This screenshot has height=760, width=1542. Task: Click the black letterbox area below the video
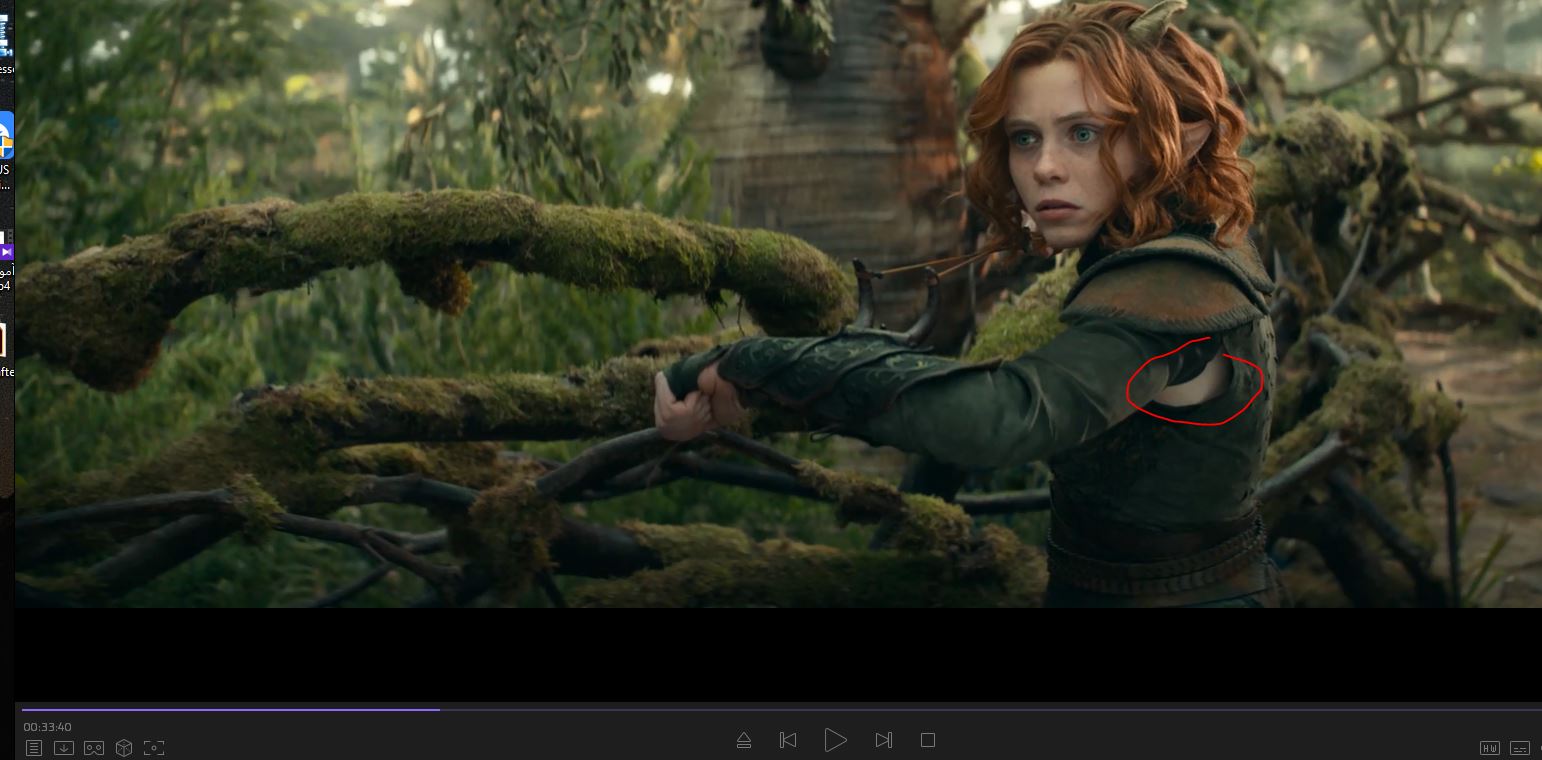click(x=770, y=655)
